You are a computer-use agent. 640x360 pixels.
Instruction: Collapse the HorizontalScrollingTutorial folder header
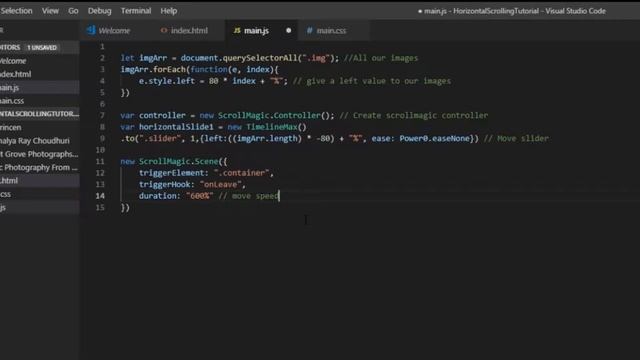(40, 114)
